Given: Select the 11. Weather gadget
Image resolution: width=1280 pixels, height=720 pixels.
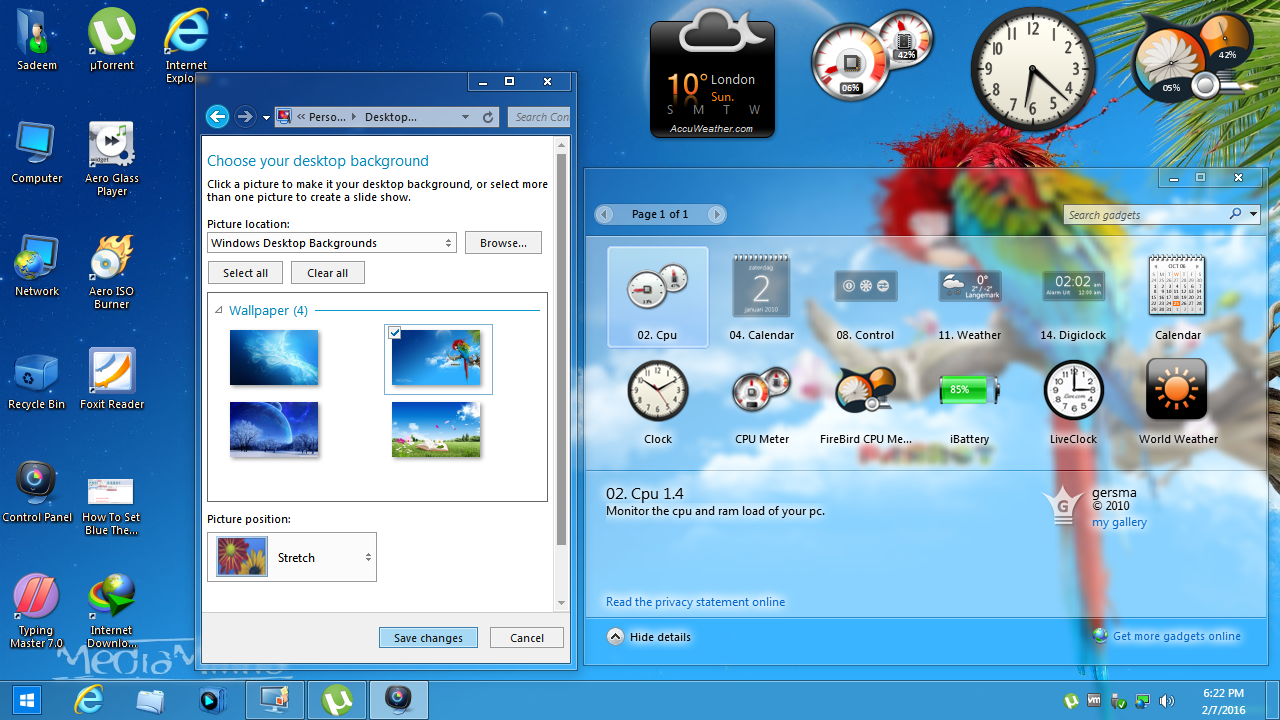Looking at the screenshot, I should click(969, 295).
